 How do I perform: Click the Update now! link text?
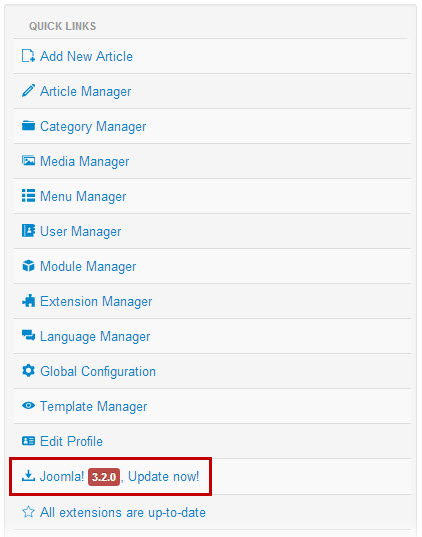tap(164, 476)
